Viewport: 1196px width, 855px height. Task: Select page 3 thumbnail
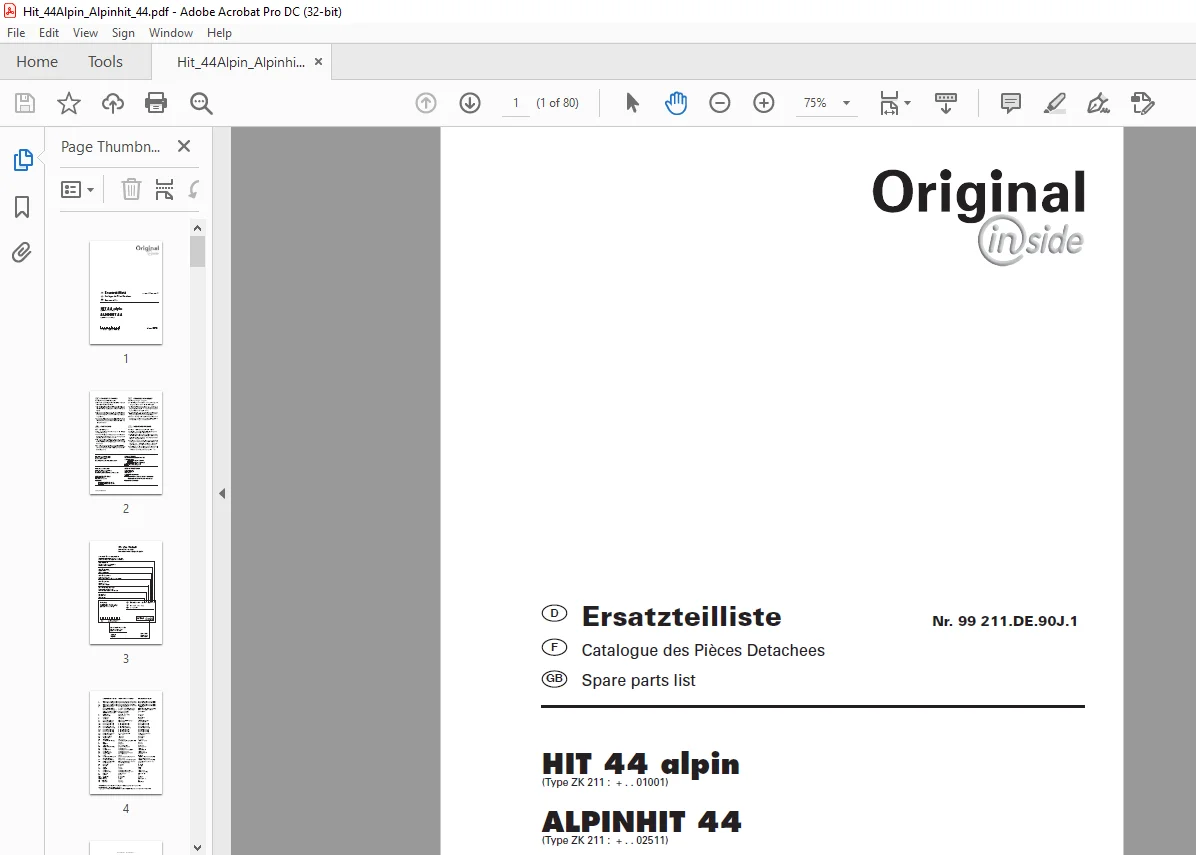tap(126, 593)
